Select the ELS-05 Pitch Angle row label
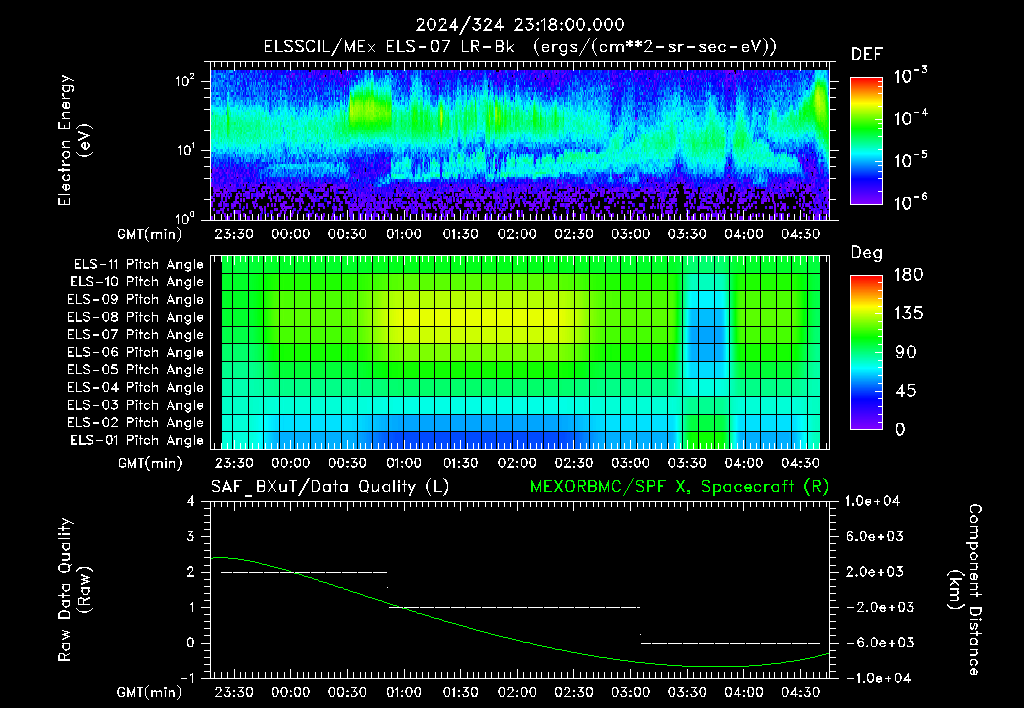The image size is (1024, 708). pyautogui.click(x=135, y=370)
